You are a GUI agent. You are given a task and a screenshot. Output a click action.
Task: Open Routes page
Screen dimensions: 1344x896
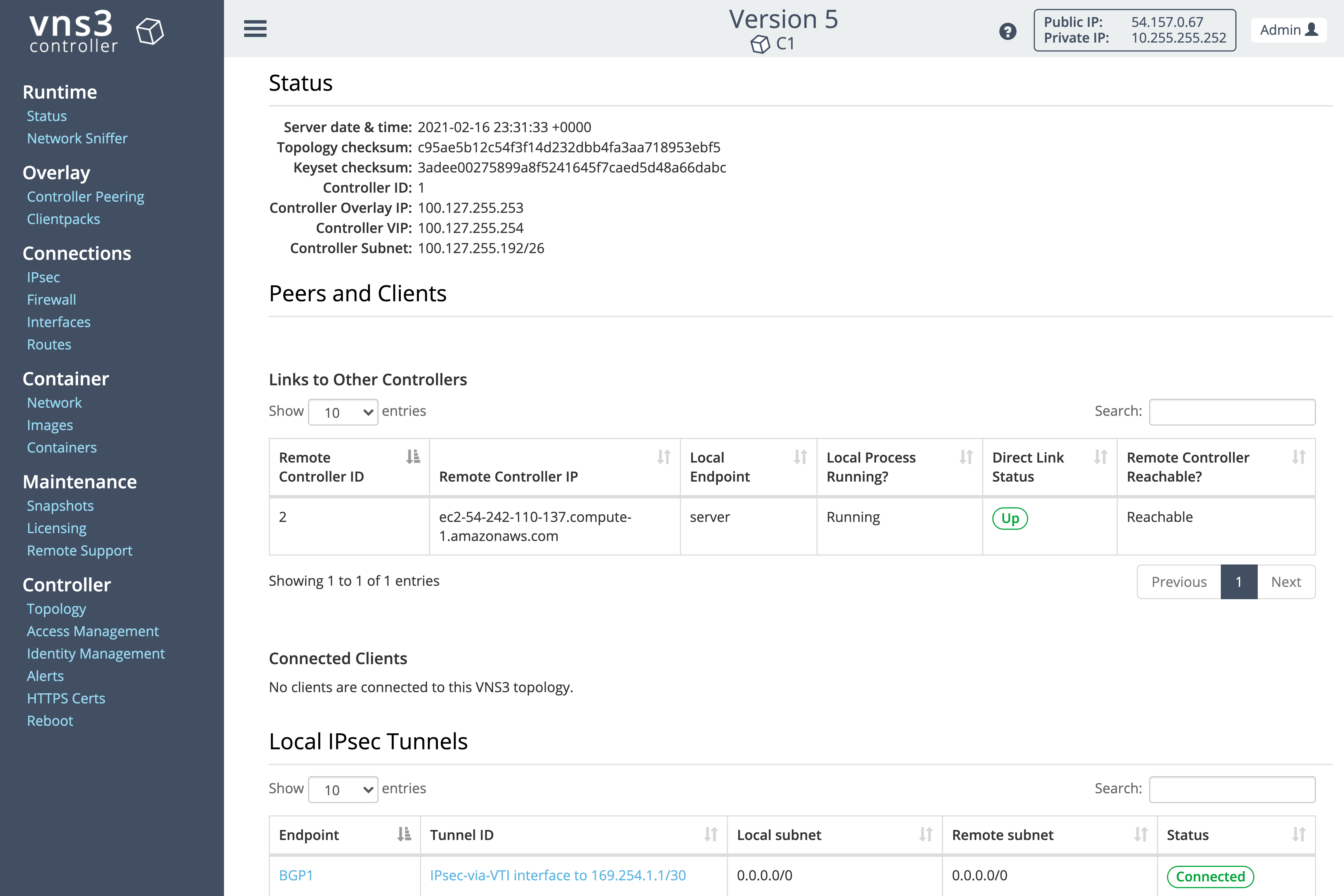click(49, 345)
